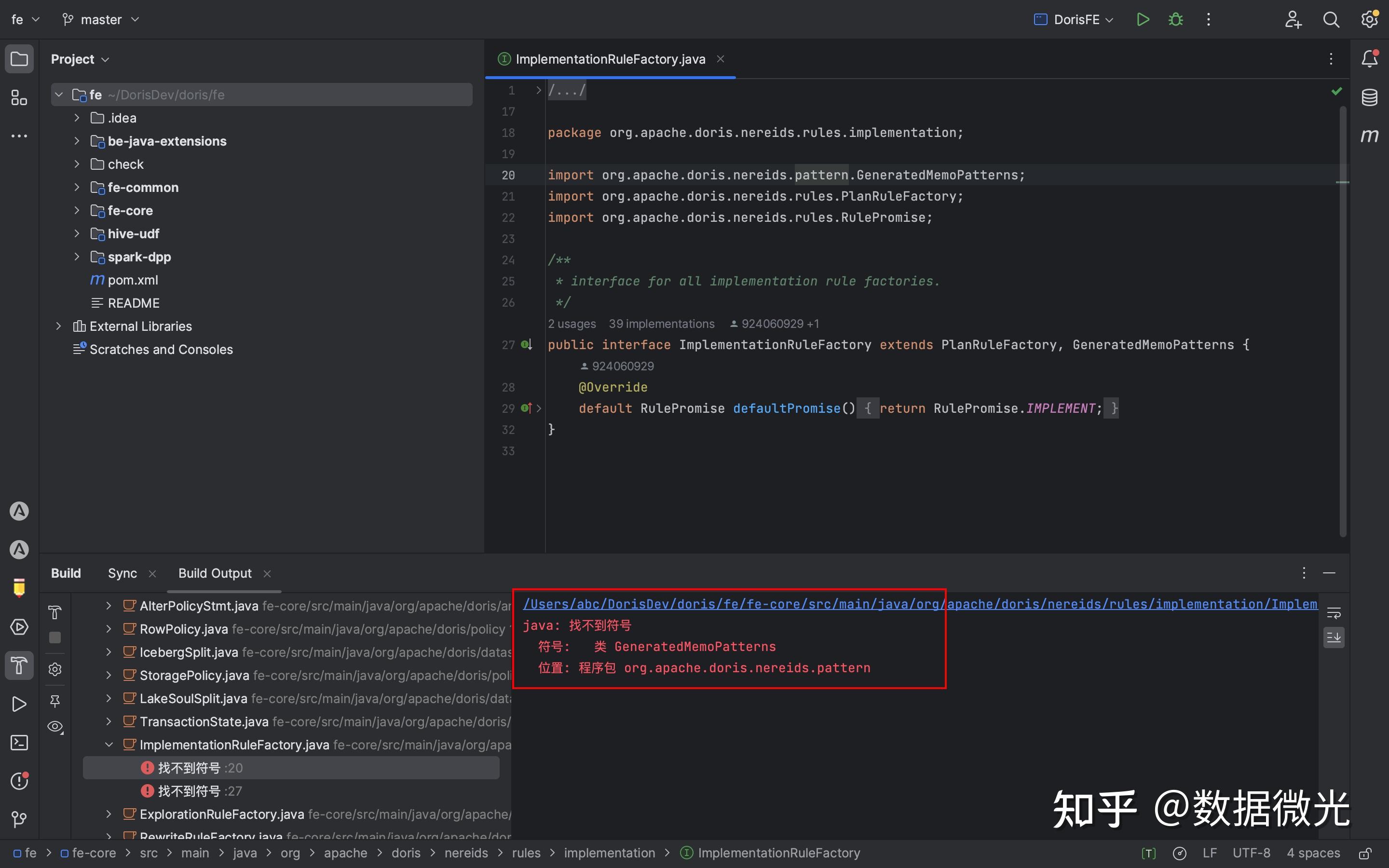Image resolution: width=1389 pixels, height=868 pixels.
Task: Open the Database tool window
Action: tap(1370, 97)
